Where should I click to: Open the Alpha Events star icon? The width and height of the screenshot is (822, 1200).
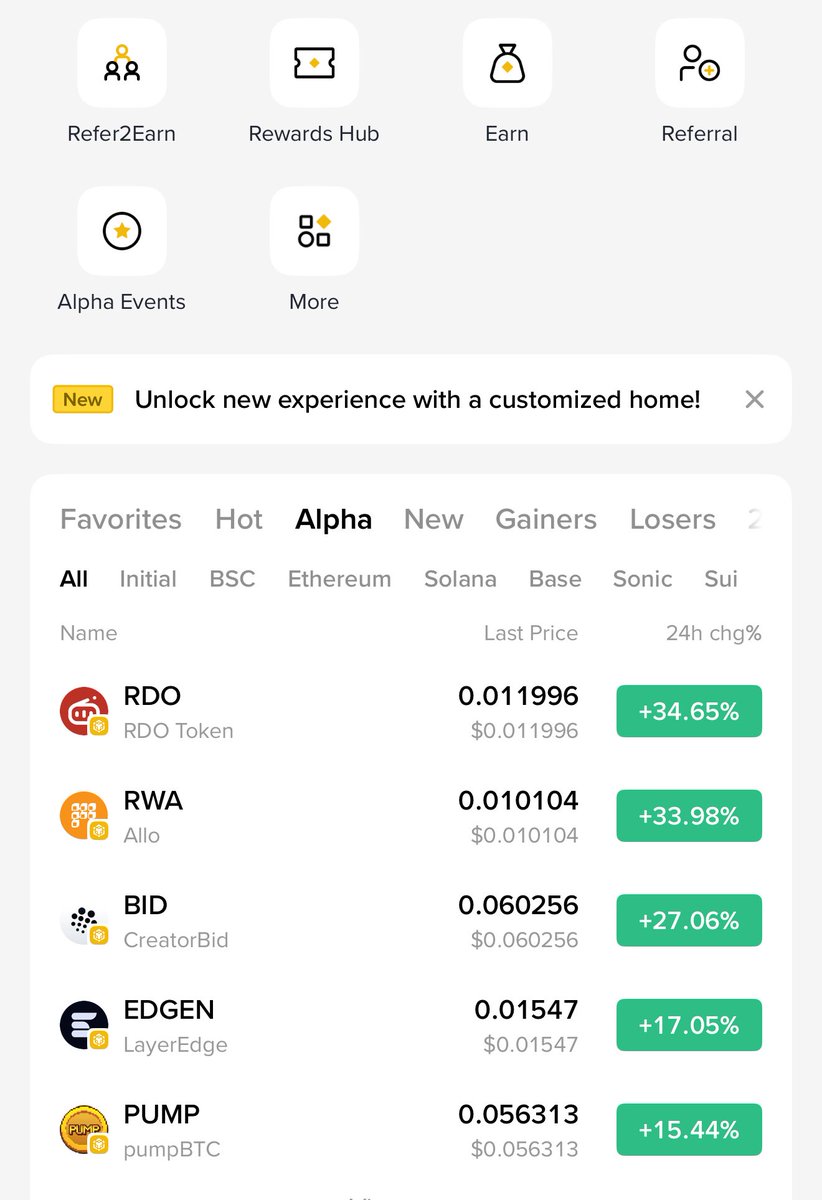tap(122, 231)
